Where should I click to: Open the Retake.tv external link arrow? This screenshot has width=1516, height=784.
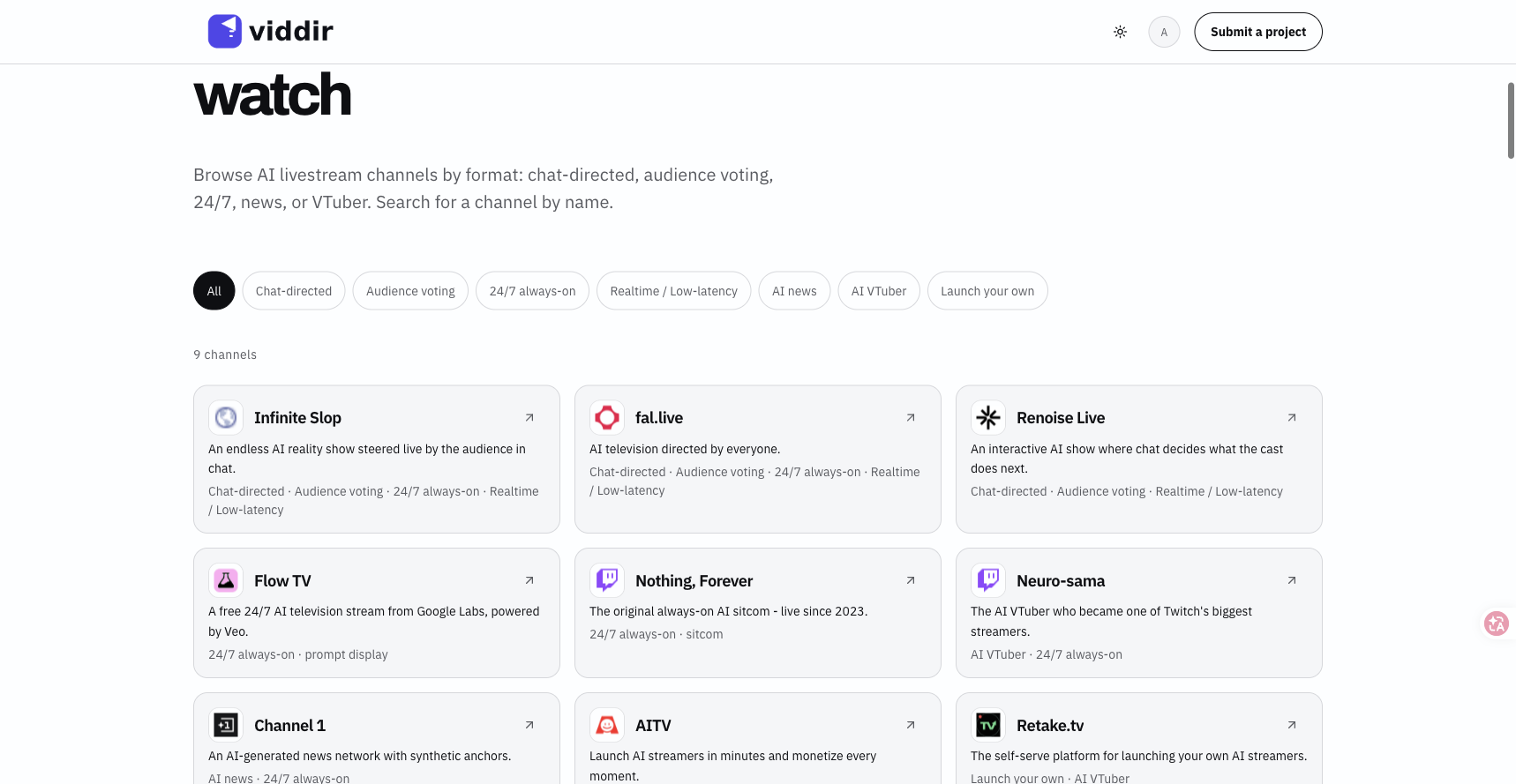[x=1292, y=725]
